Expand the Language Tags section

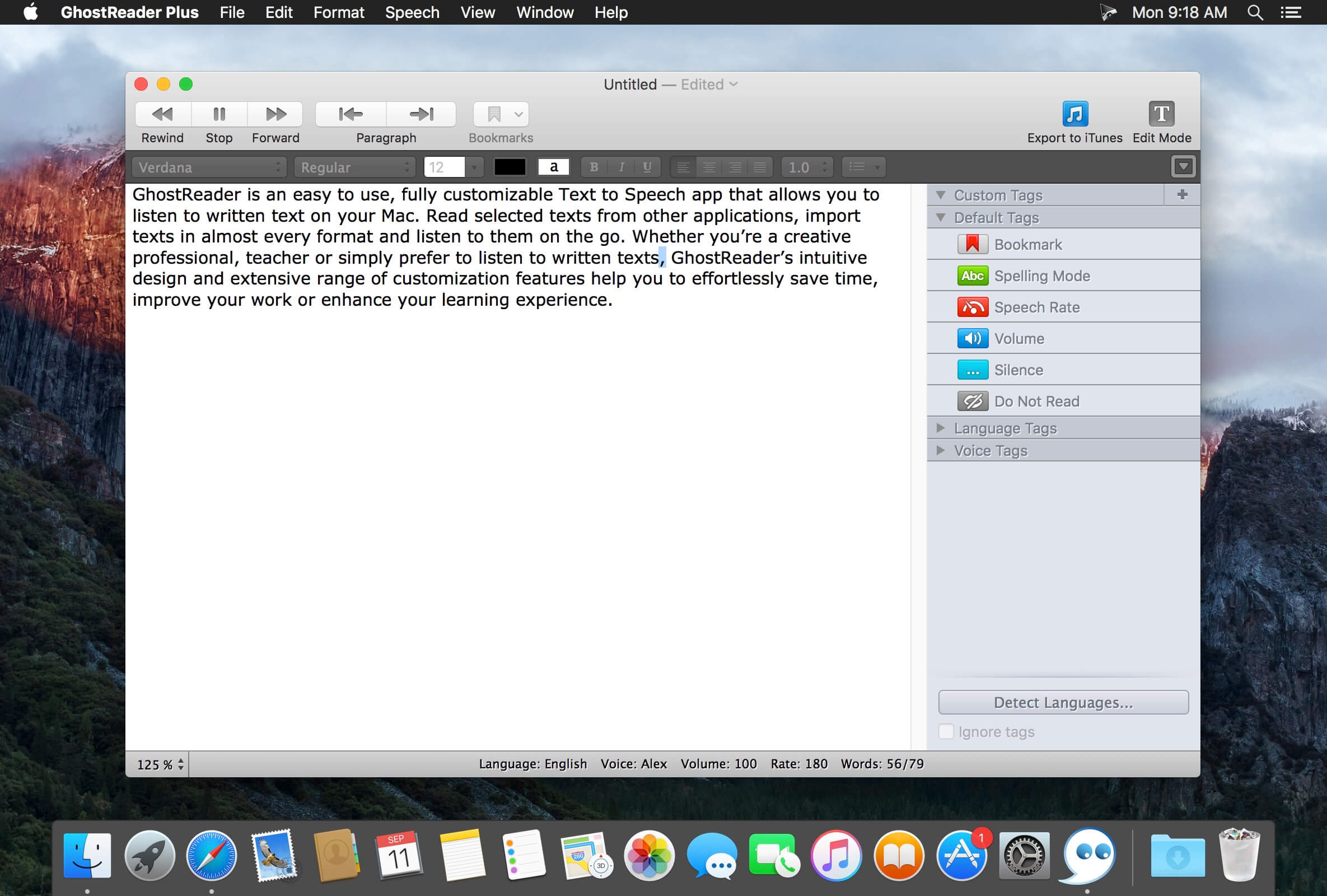tap(941, 428)
